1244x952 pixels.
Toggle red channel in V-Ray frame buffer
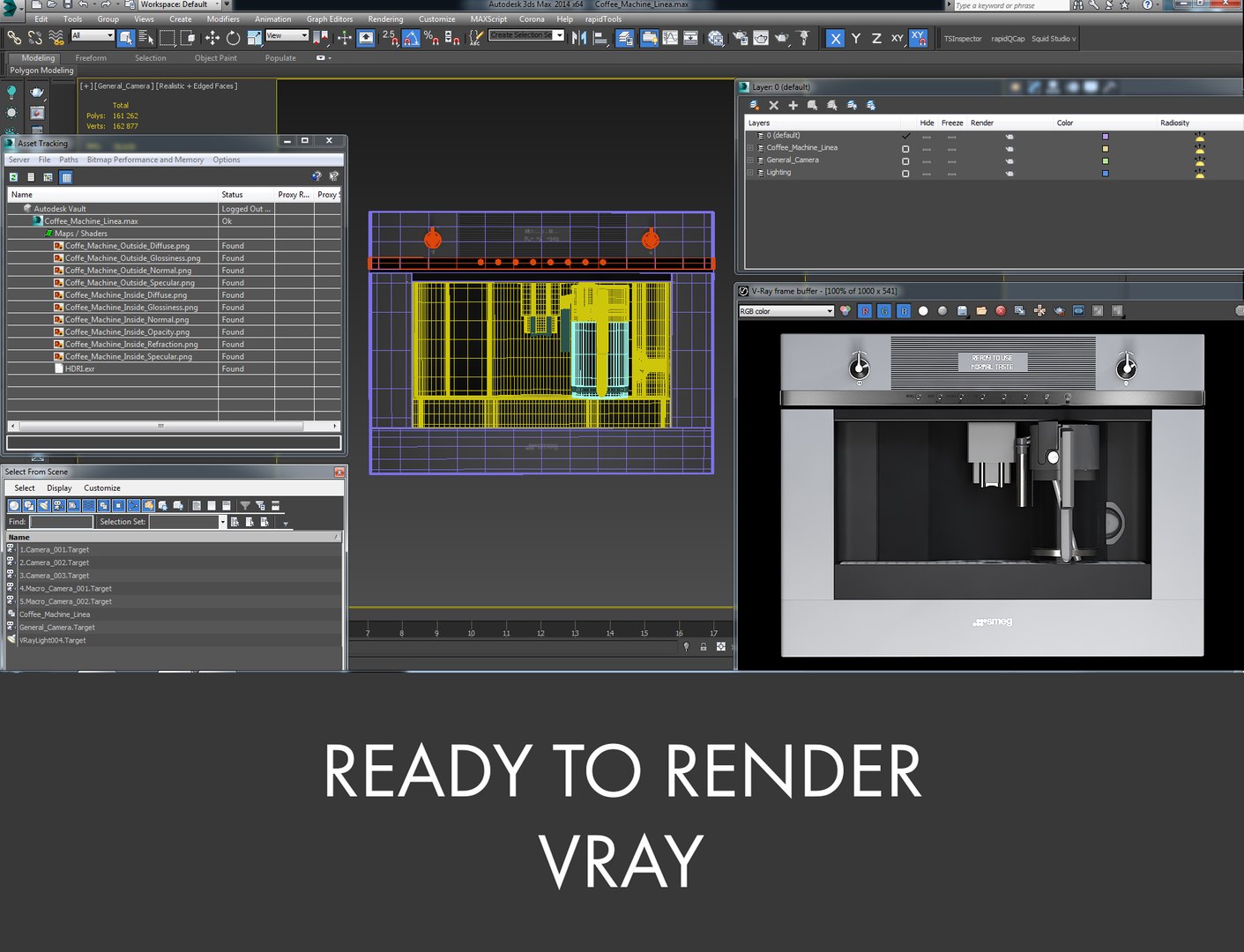[x=865, y=311]
